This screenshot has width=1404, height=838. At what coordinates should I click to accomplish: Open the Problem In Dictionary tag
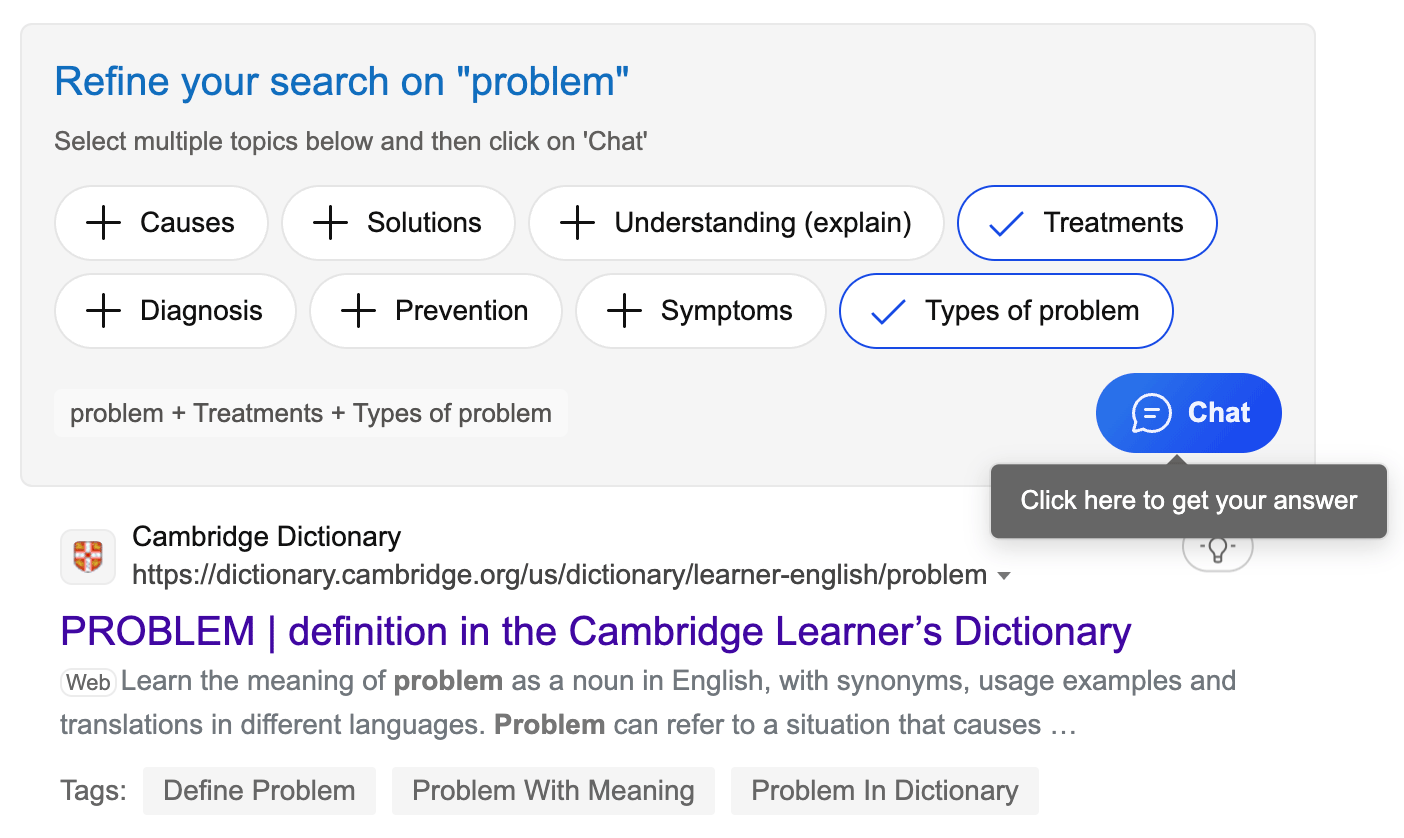(x=884, y=791)
